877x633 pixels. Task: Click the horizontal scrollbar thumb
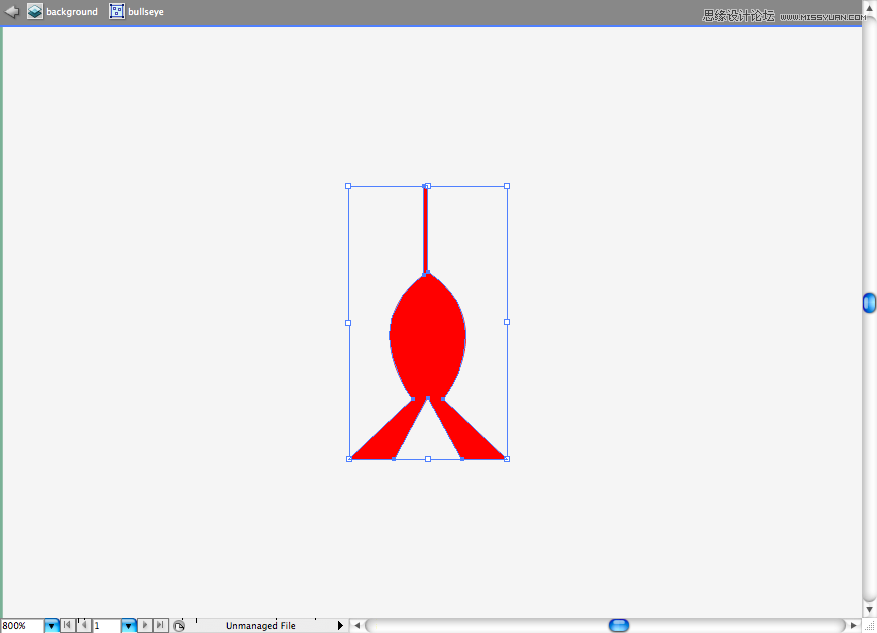pyautogui.click(x=619, y=625)
